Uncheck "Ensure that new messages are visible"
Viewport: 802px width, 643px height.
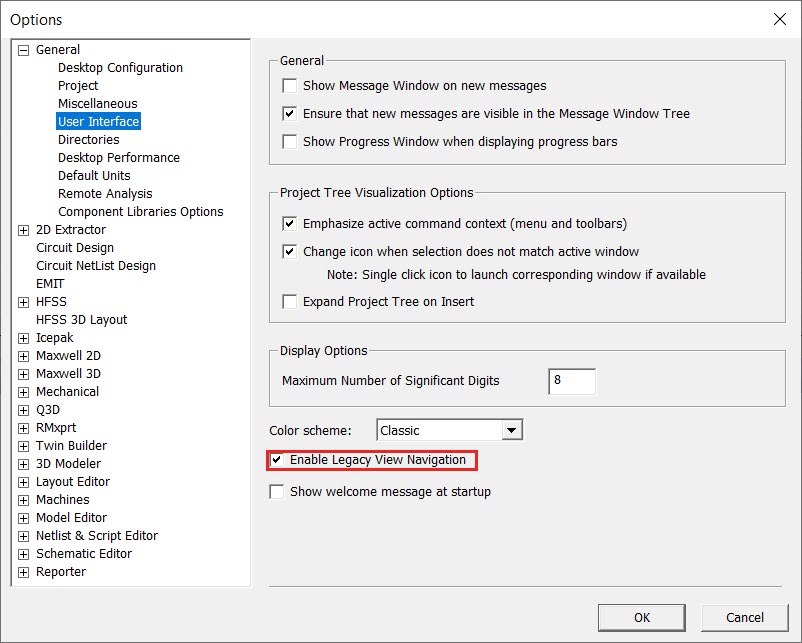point(290,113)
